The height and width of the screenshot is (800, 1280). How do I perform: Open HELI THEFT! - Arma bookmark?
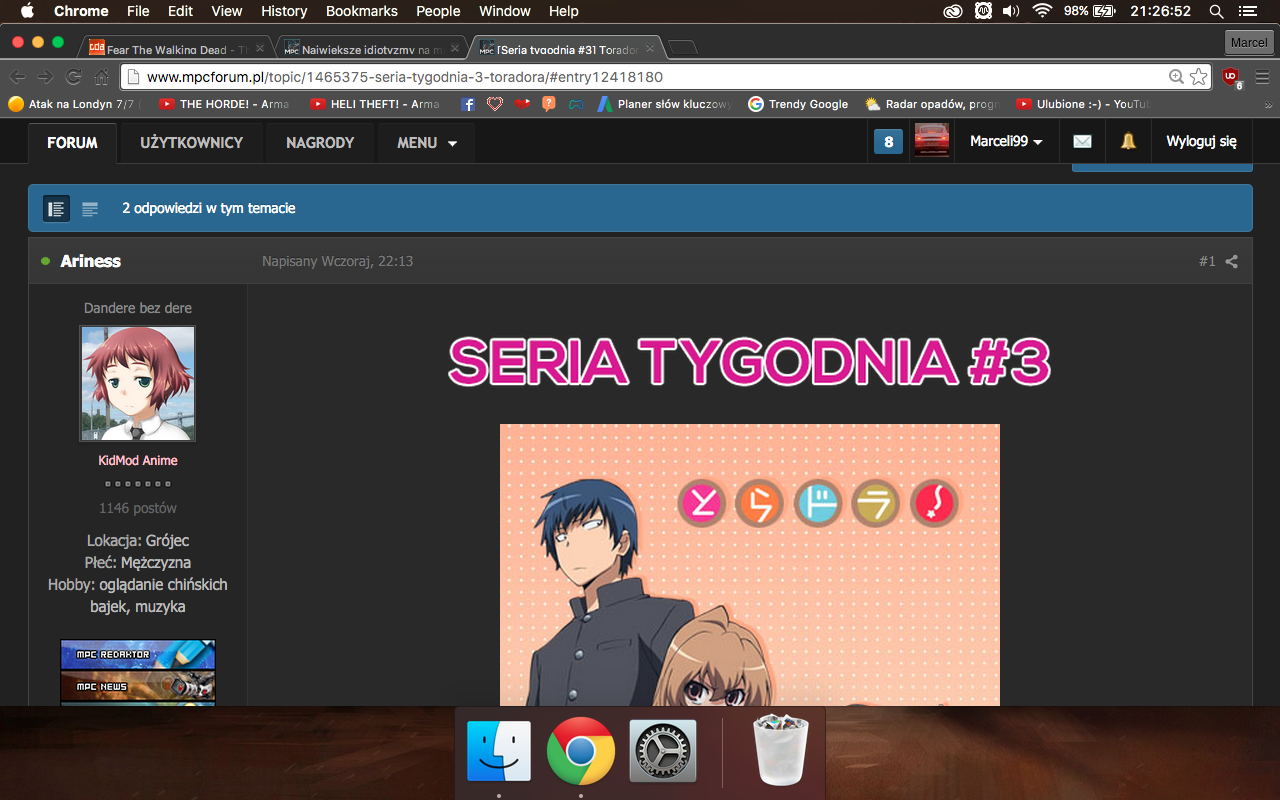pyautogui.click(x=374, y=104)
